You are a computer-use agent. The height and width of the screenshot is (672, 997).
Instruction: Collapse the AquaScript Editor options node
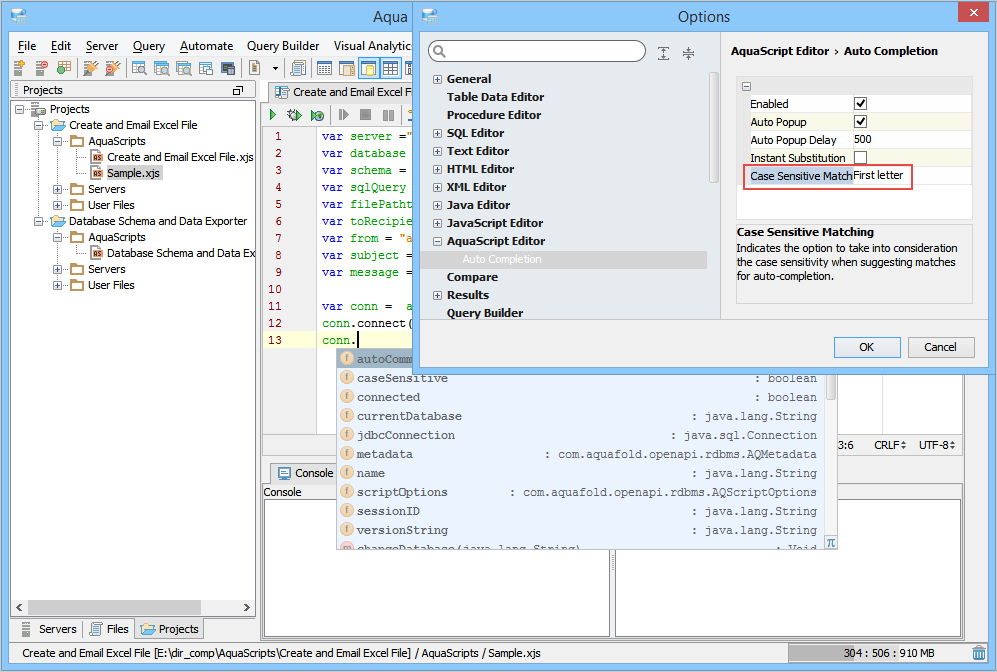point(437,242)
